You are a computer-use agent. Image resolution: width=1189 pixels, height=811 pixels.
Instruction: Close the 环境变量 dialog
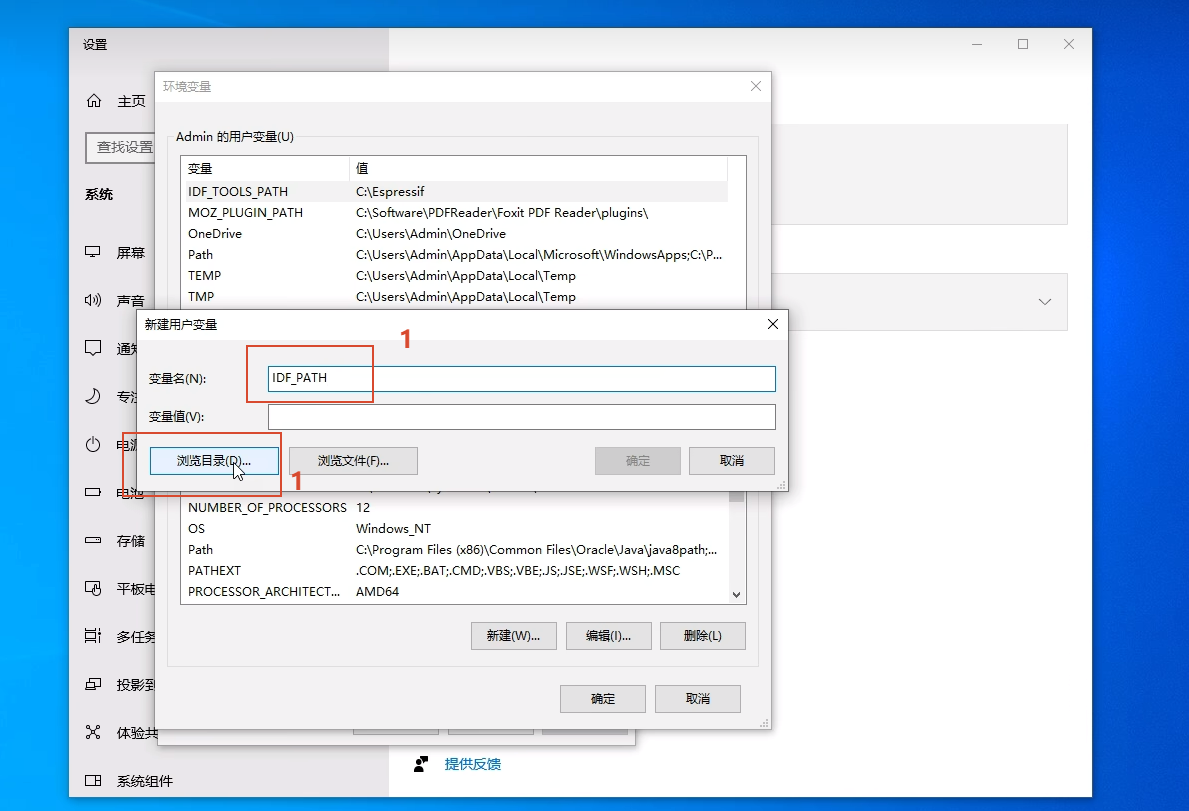pyautogui.click(x=756, y=86)
